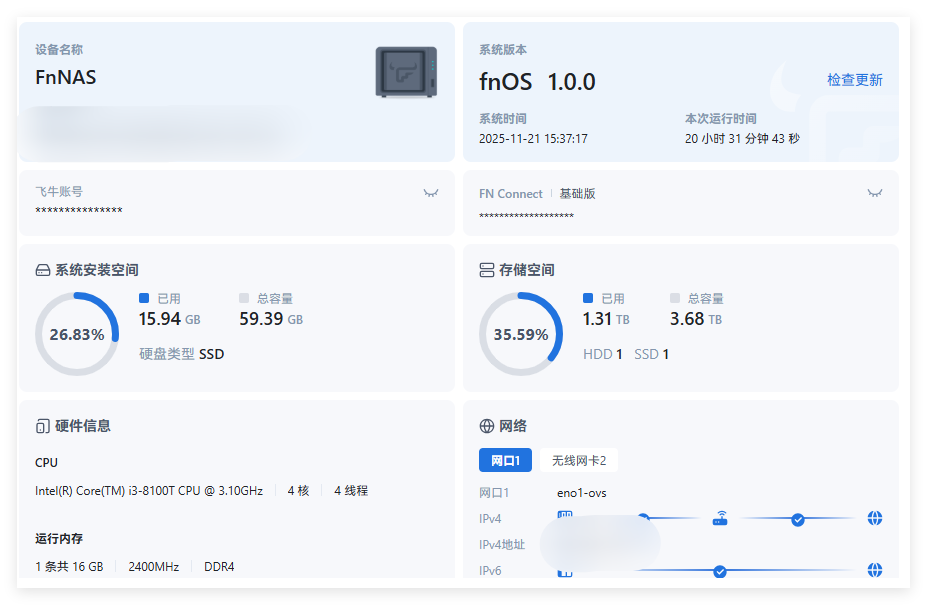927x605 pixels.
Task: Click the 59.39 GB total capacity value
Action: point(271,319)
